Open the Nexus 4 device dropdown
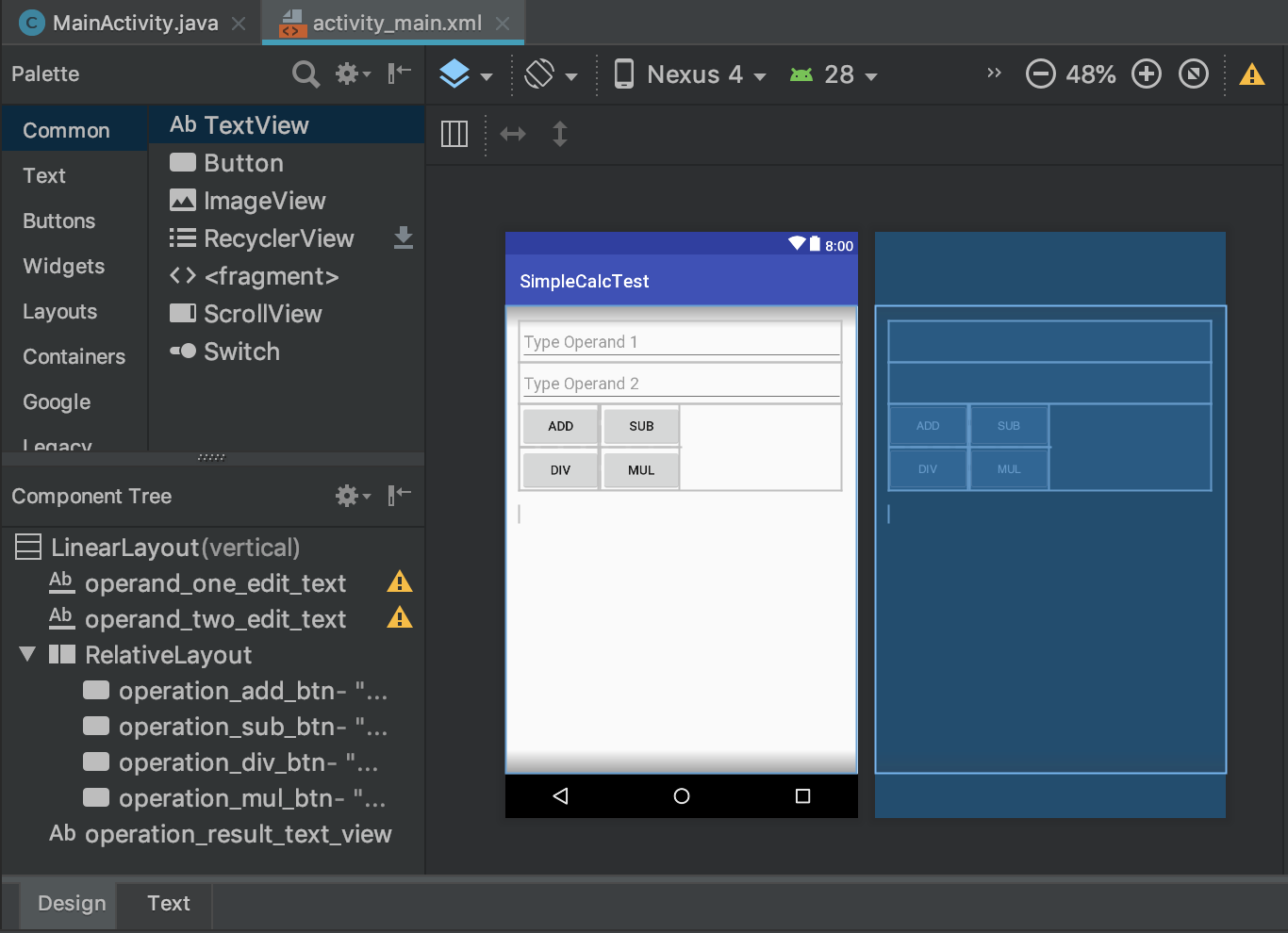The height and width of the screenshot is (933, 1288). coord(691,74)
